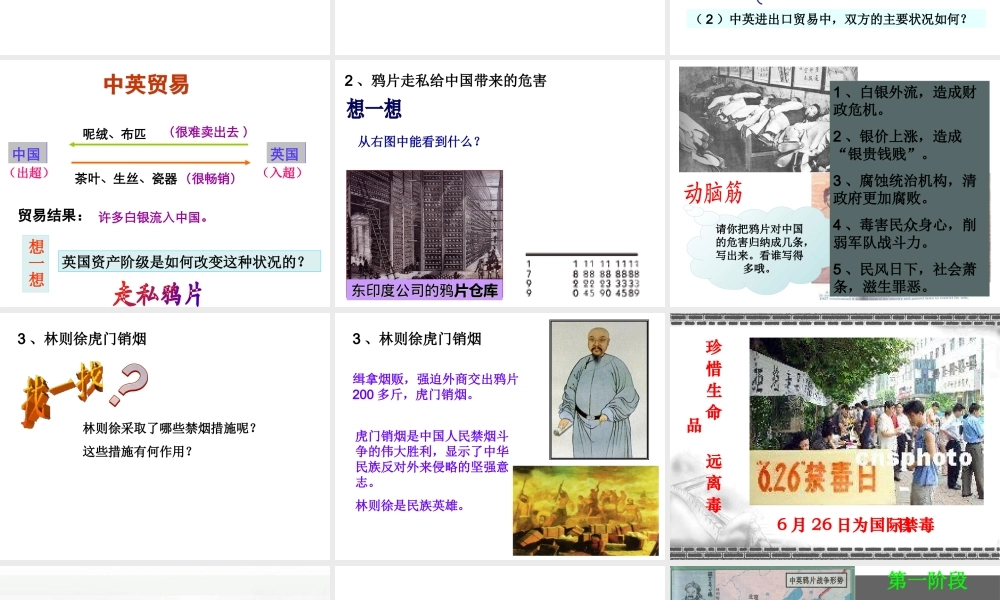Click the (出超) label under 中国
The height and width of the screenshot is (600, 1000).
[28, 173]
